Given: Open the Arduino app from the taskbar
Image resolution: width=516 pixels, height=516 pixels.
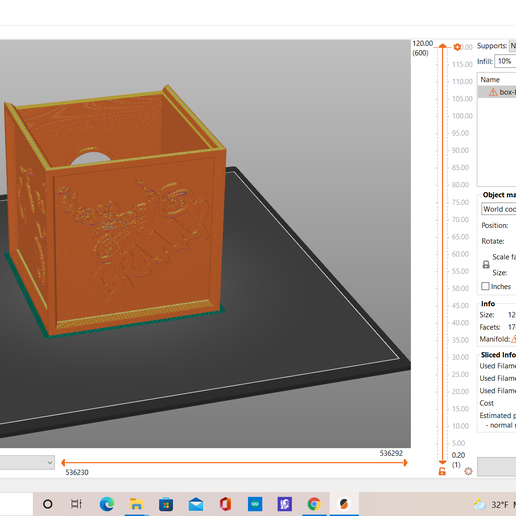Looking at the screenshot, I should pos(255,504).
